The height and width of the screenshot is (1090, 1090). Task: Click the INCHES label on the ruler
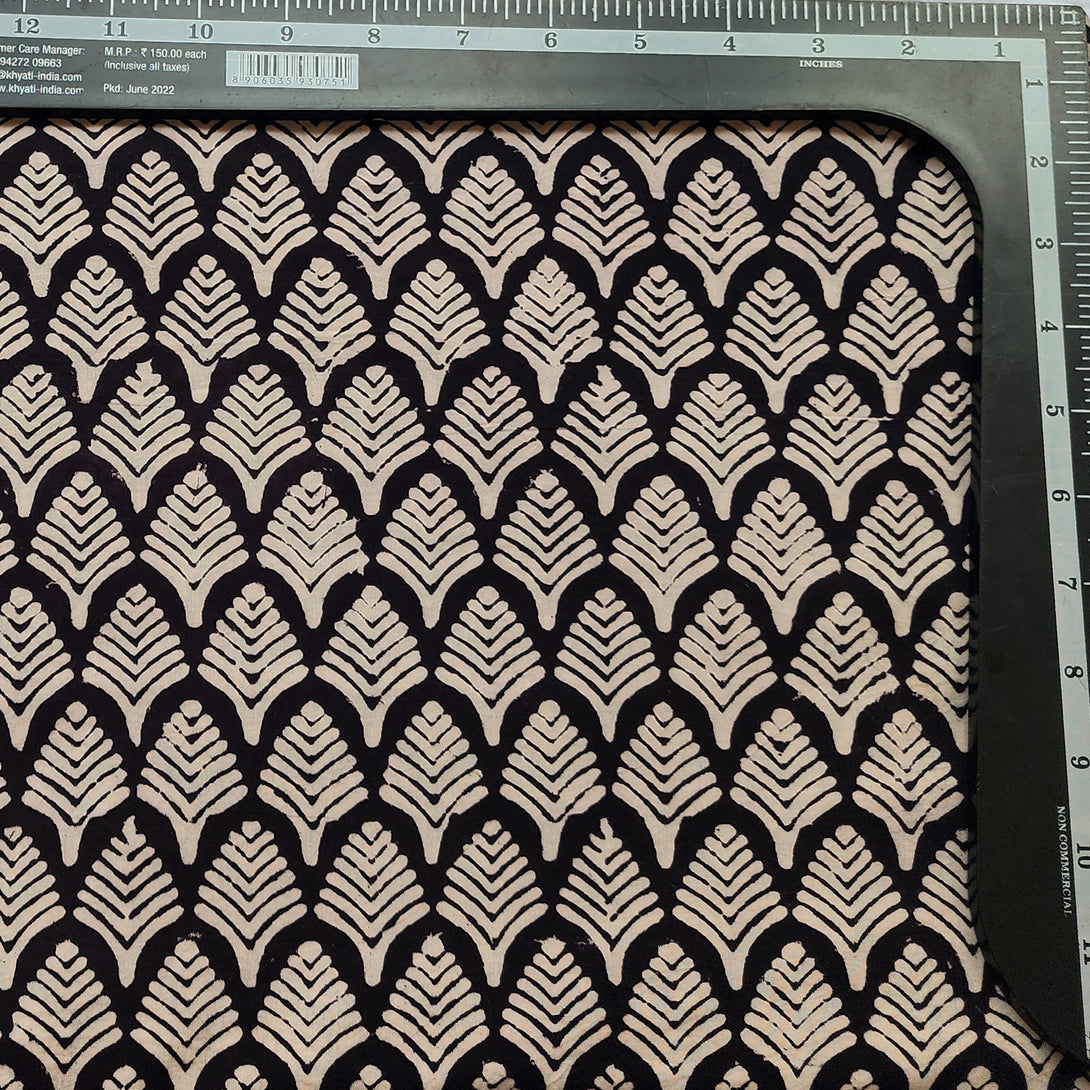[x=820, y=64]
